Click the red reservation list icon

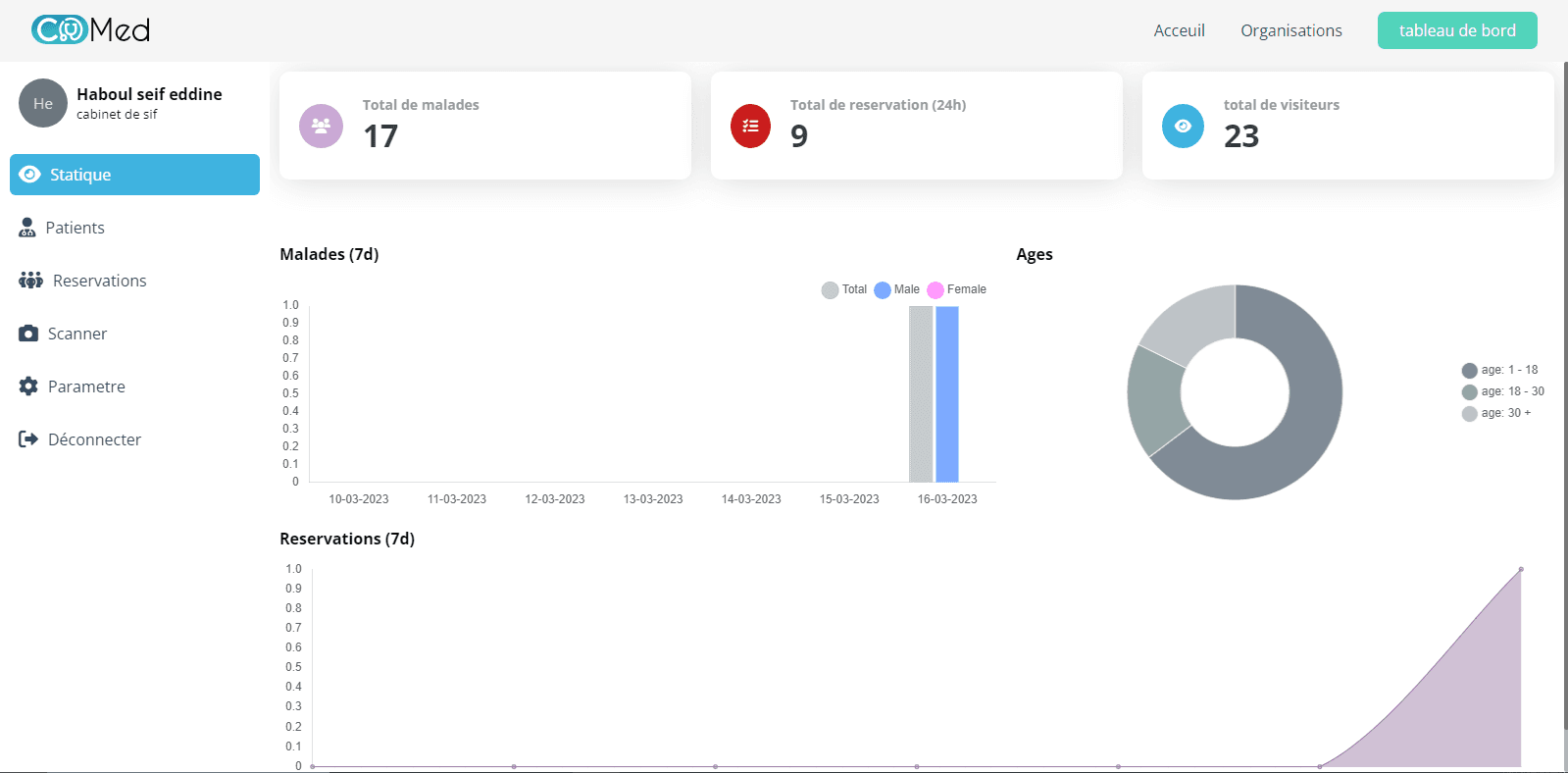tap(750, 126)
